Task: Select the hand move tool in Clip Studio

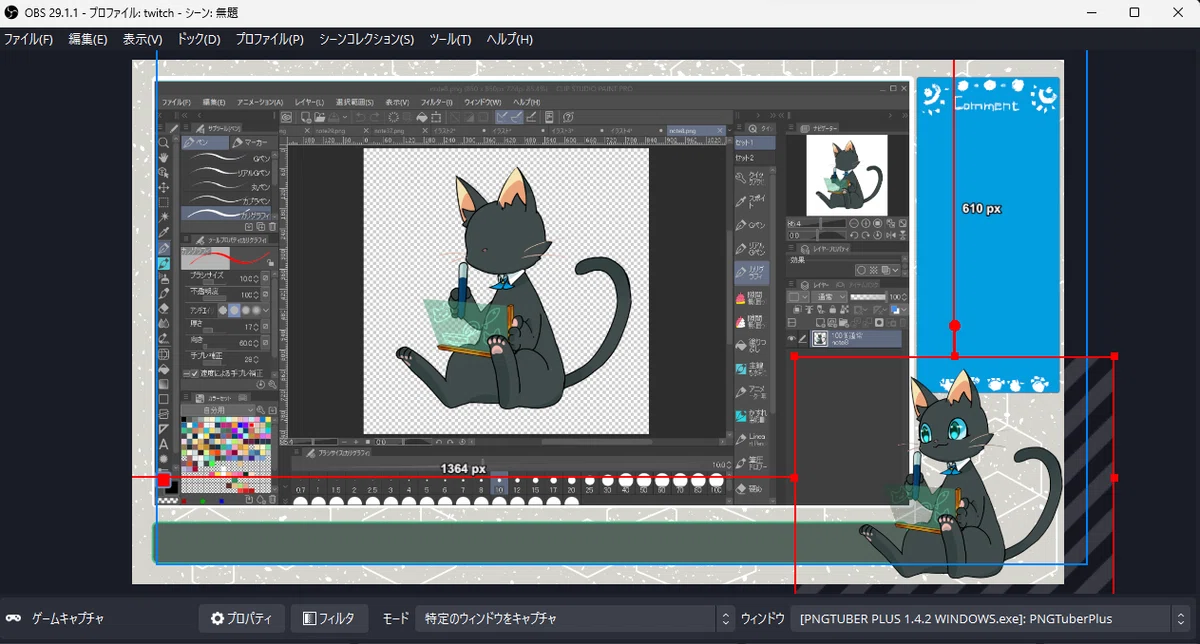Action: pos(164,158)
